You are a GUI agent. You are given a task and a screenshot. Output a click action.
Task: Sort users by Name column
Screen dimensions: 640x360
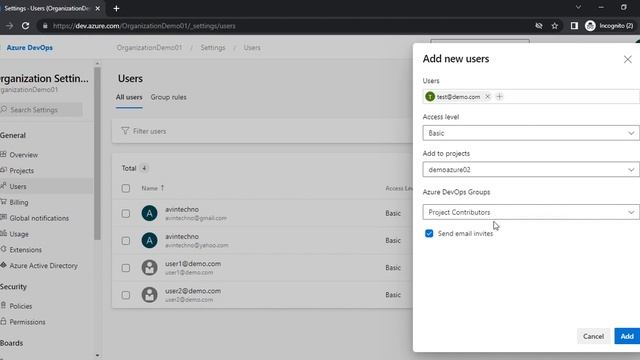[x=149, y=188]
